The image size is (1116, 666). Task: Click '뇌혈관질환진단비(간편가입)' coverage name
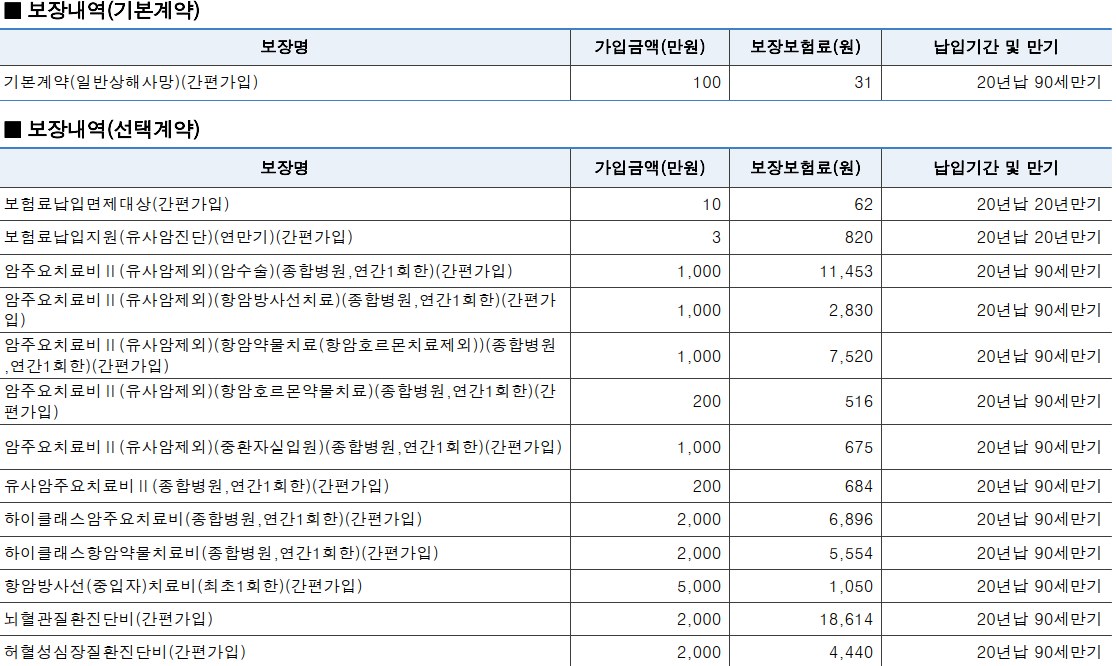(x=108, y=618)
